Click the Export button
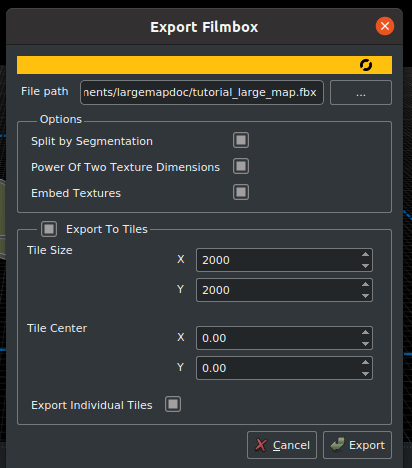Image resolution: width=412 pixels, height=468 pixels. pos(357,445)
